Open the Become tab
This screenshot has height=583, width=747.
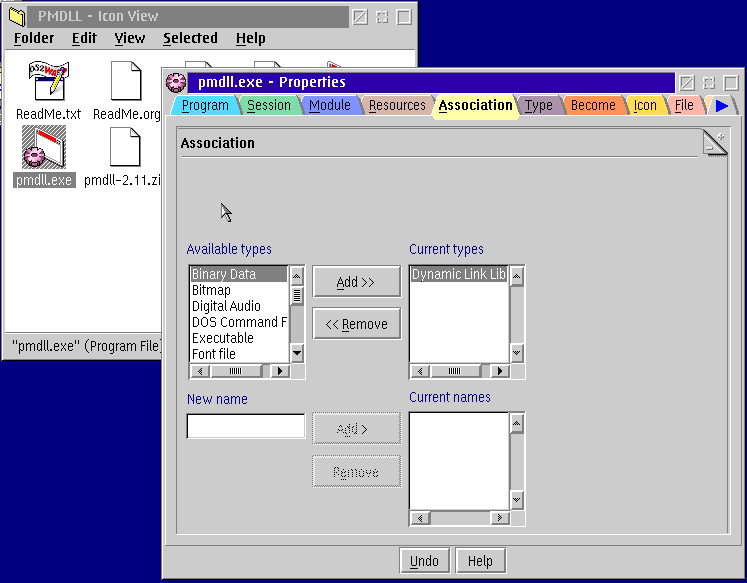coord(592,105)
